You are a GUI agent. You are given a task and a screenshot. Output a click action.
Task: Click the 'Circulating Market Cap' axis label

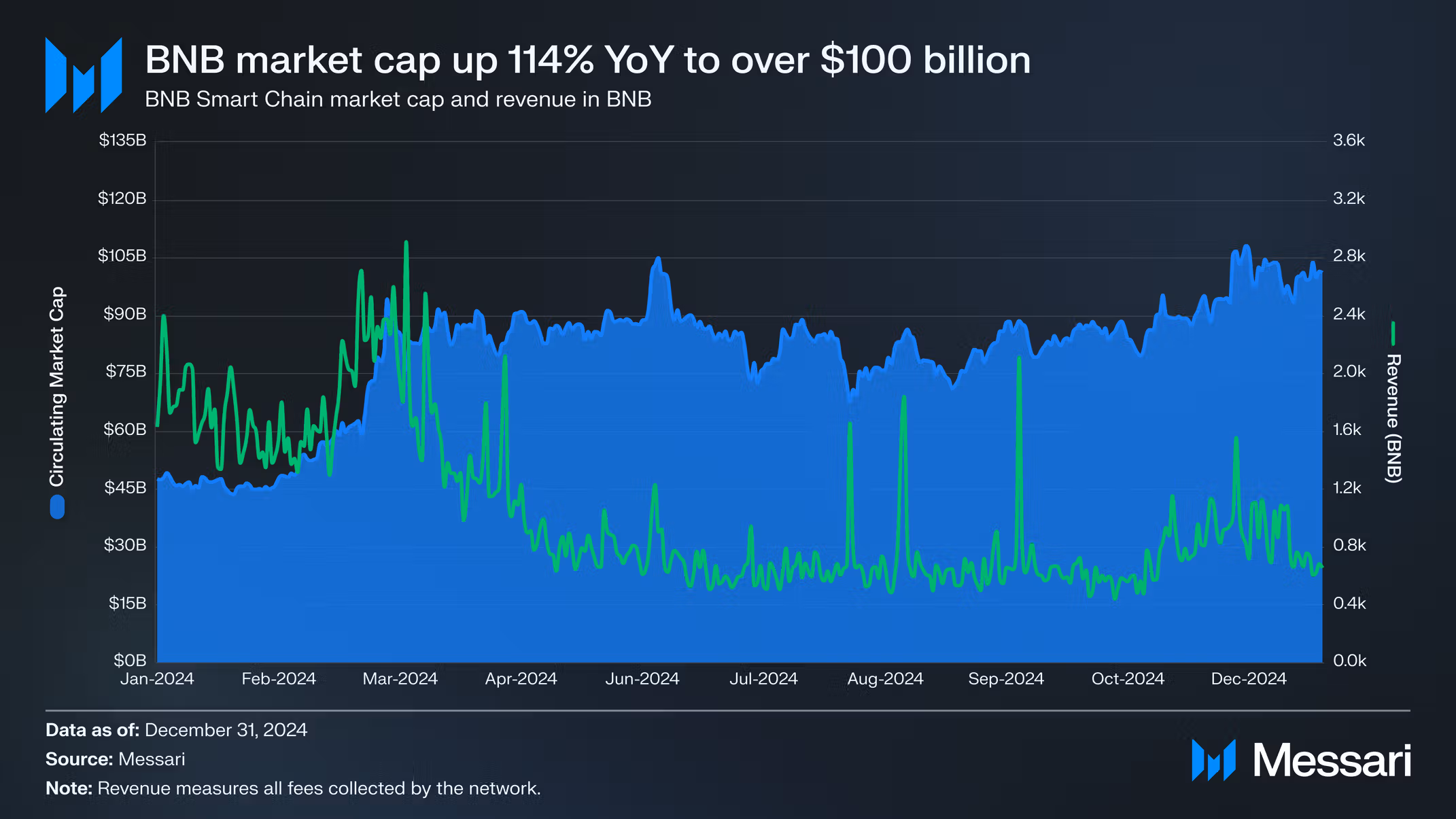(x=56, y=387)
